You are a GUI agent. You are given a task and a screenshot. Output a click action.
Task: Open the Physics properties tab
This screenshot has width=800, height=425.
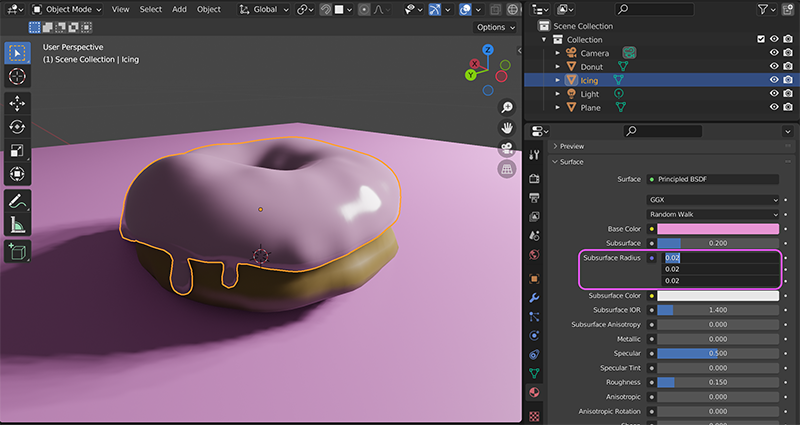coord(534,335)
